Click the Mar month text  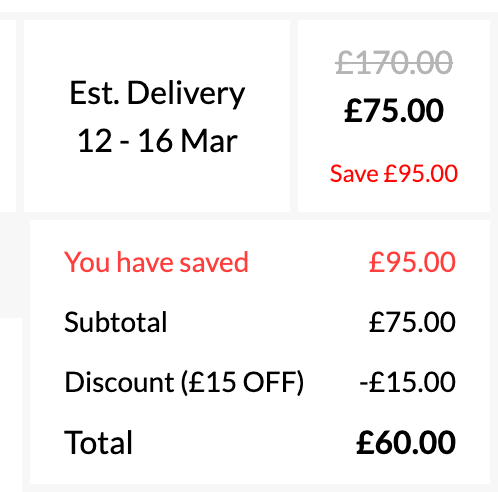[209, 141]
